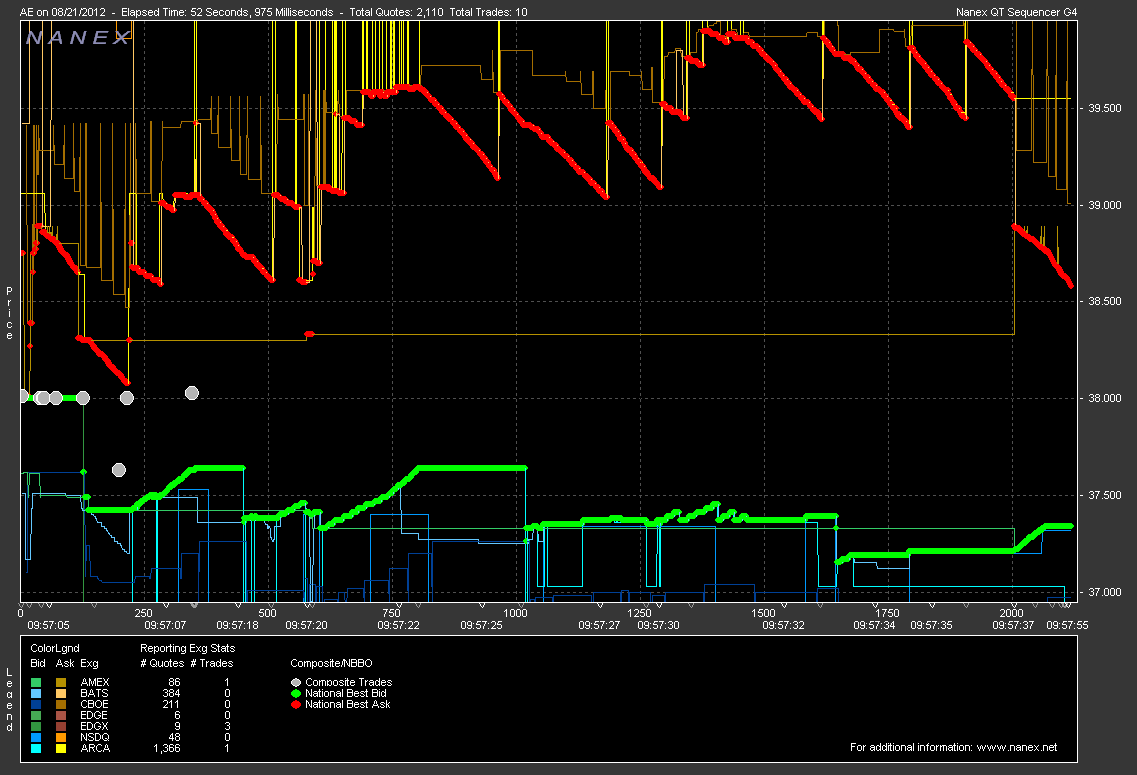Click the Nanex QT Sequencer G4 title

point(1017,12)
